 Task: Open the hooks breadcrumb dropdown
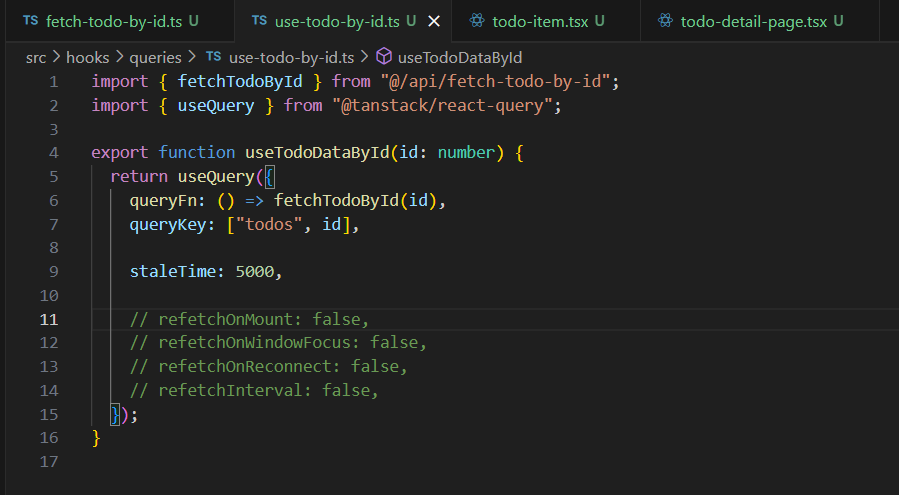tap(87, 57)
